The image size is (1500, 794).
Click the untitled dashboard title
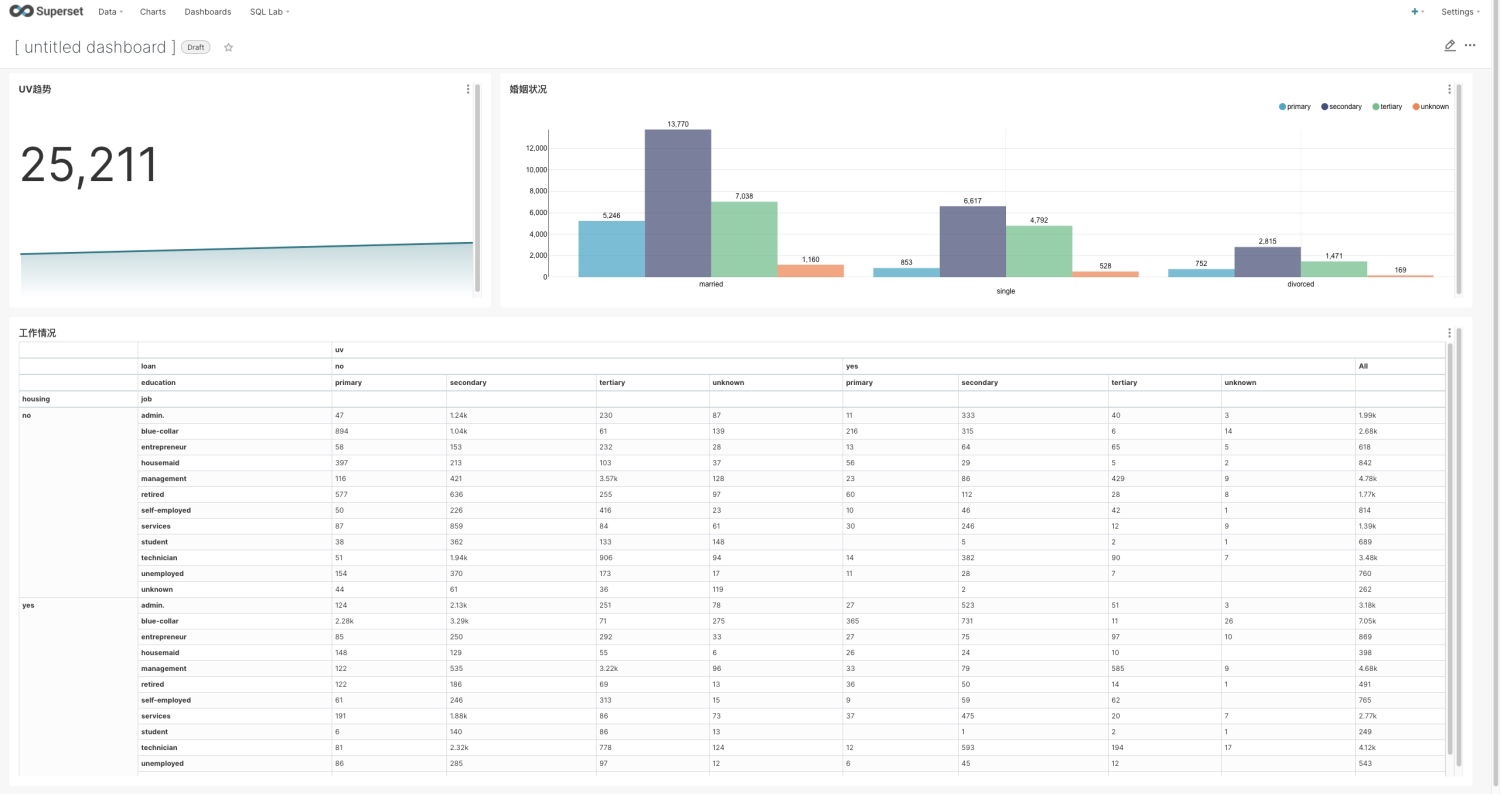95,47
